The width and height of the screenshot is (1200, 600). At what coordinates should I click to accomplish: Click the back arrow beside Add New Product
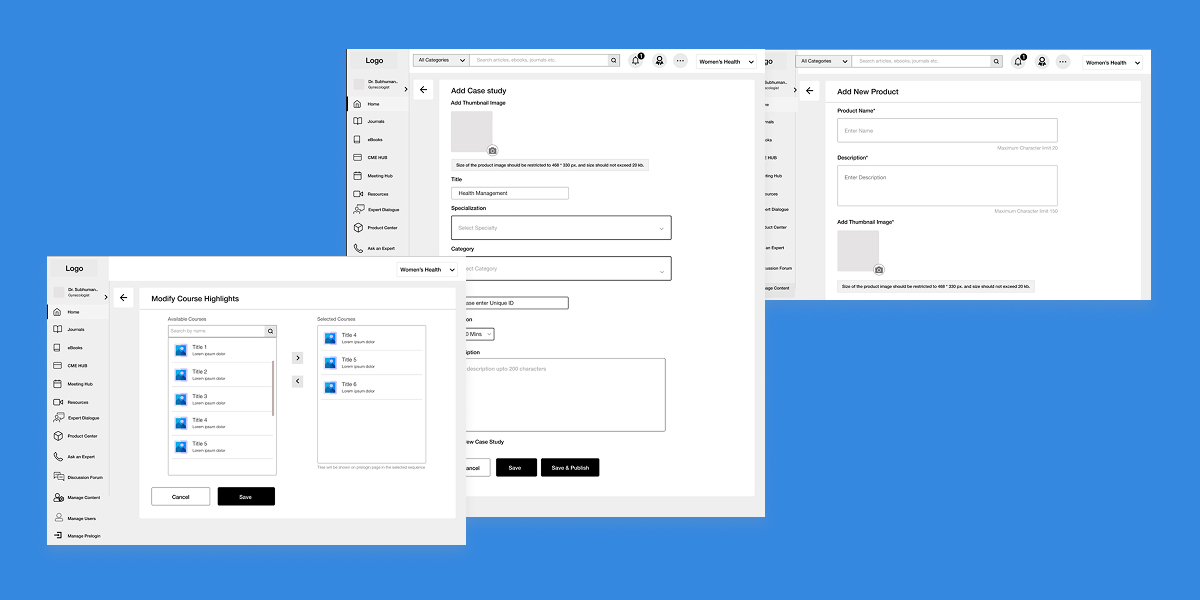pyautogui.click(x=810, y=91)
